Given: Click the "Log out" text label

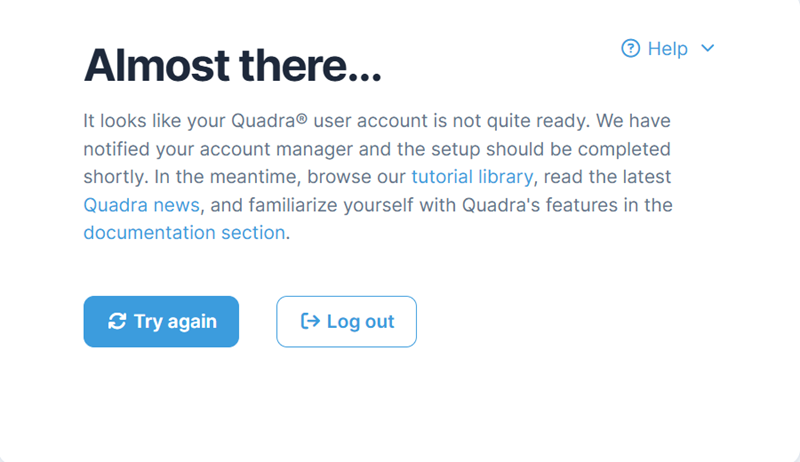Looking at the screenshot, I should click(x=360, y=321).
